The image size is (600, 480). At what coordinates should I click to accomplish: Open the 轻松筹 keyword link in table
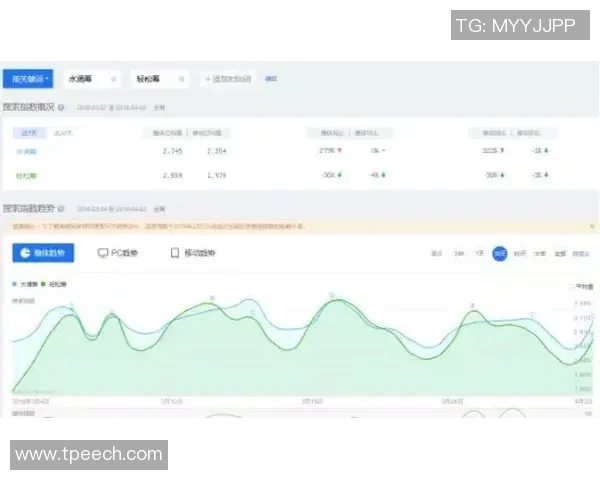click(27, 174)
